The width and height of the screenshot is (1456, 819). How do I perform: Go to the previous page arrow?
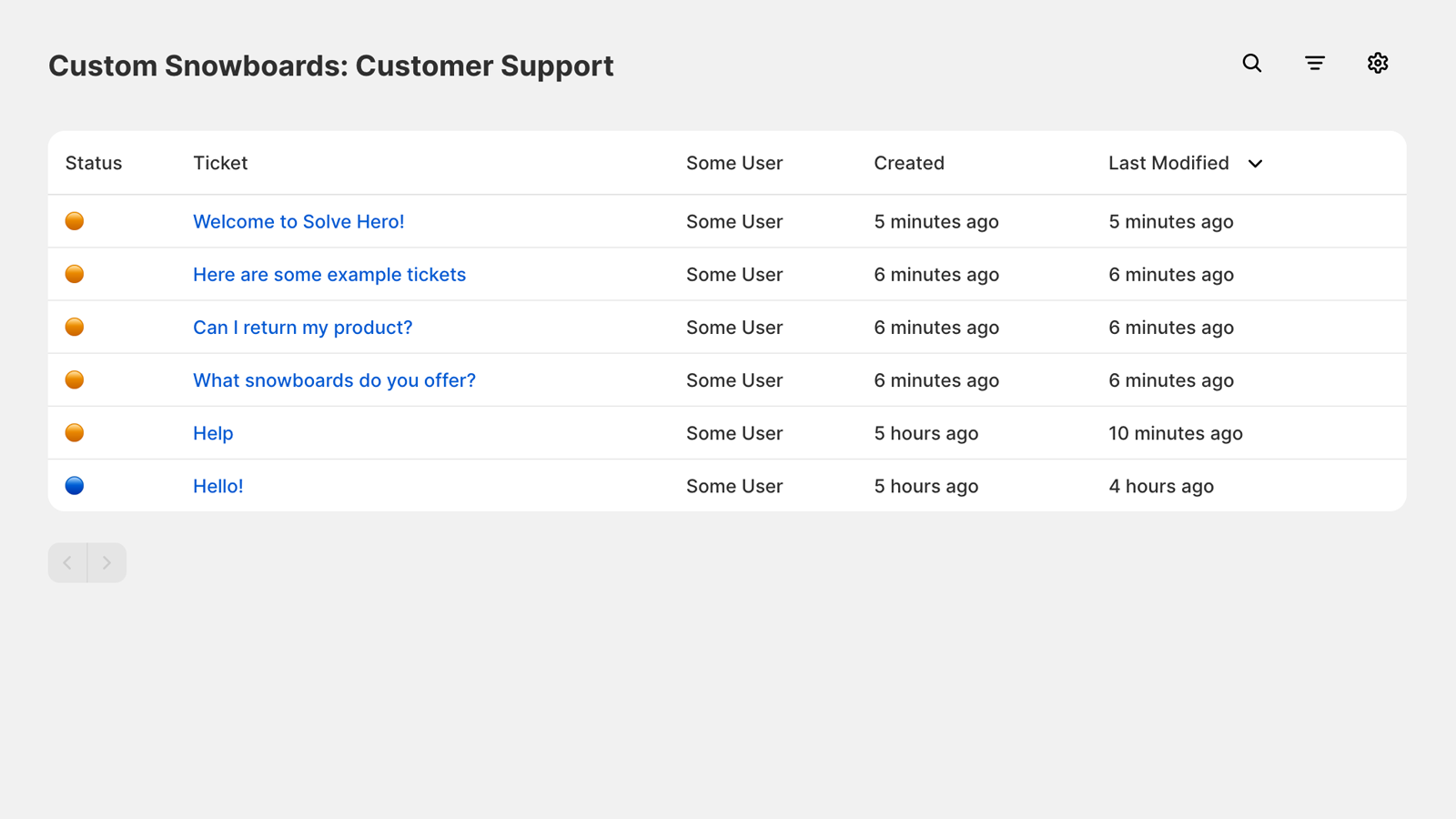pyautogui.click(x=67, y=562)
